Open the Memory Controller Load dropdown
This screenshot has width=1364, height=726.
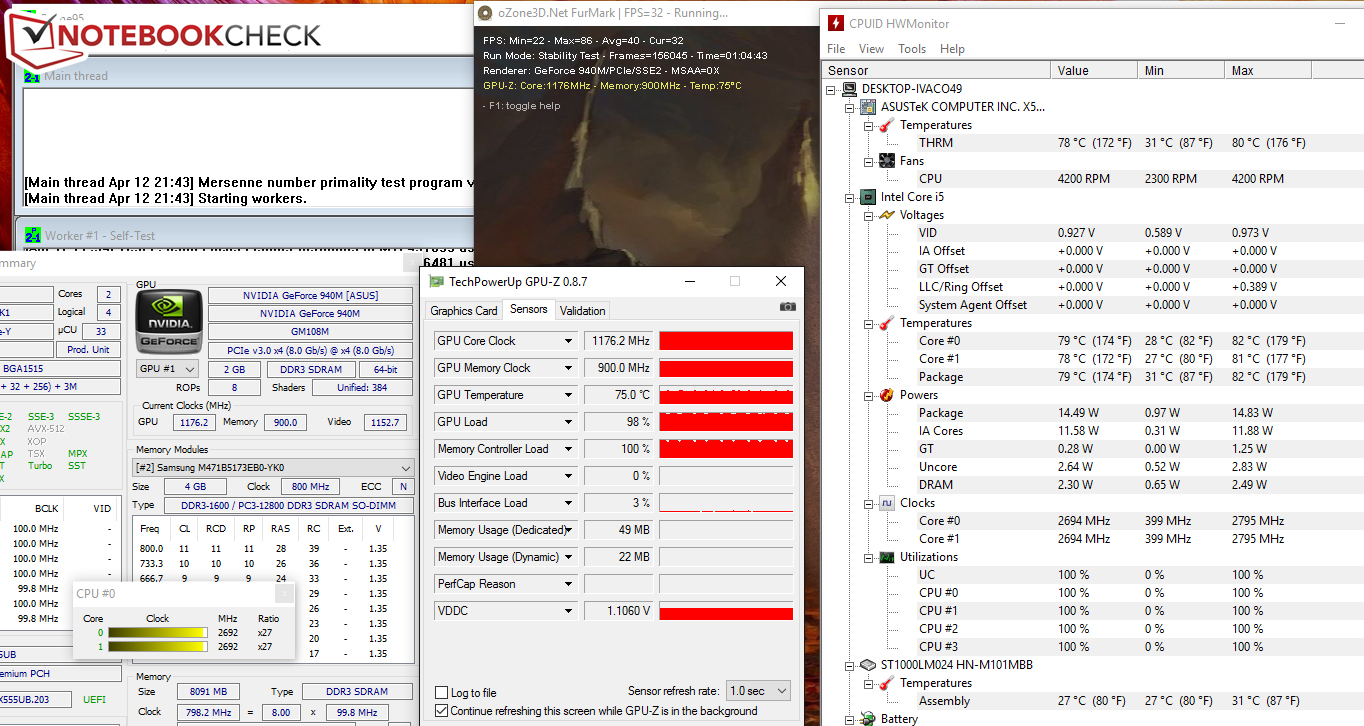click(x=569, y=449)
